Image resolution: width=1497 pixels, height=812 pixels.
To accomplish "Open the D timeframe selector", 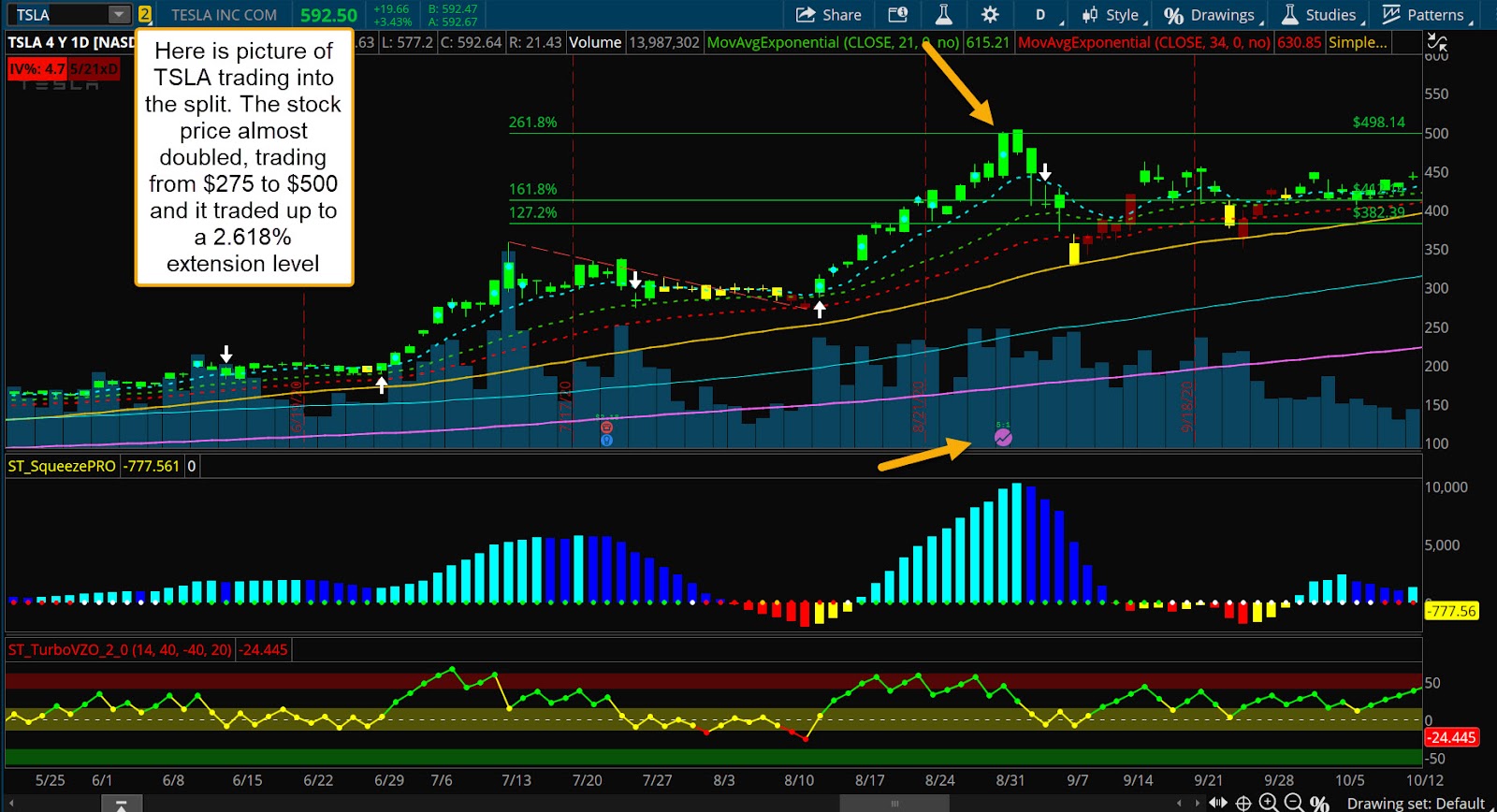I will click(1040, 15).
